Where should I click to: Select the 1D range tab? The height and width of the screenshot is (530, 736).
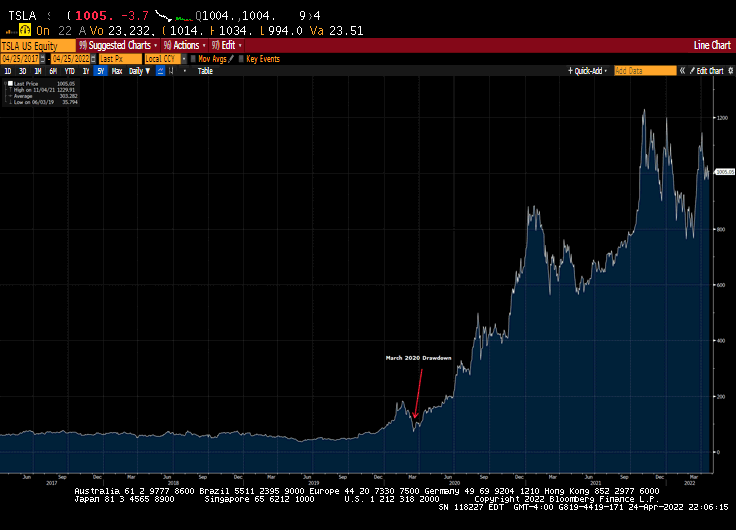point(8,71)
